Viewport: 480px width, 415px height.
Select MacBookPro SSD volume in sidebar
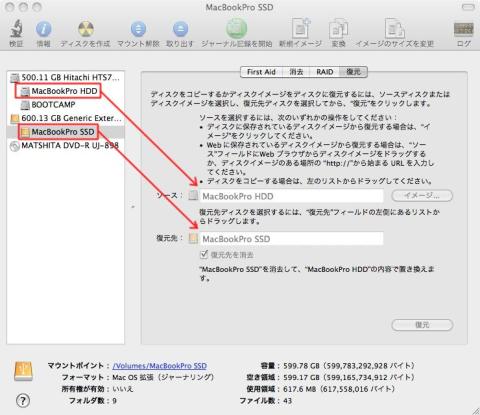point(58,132)
